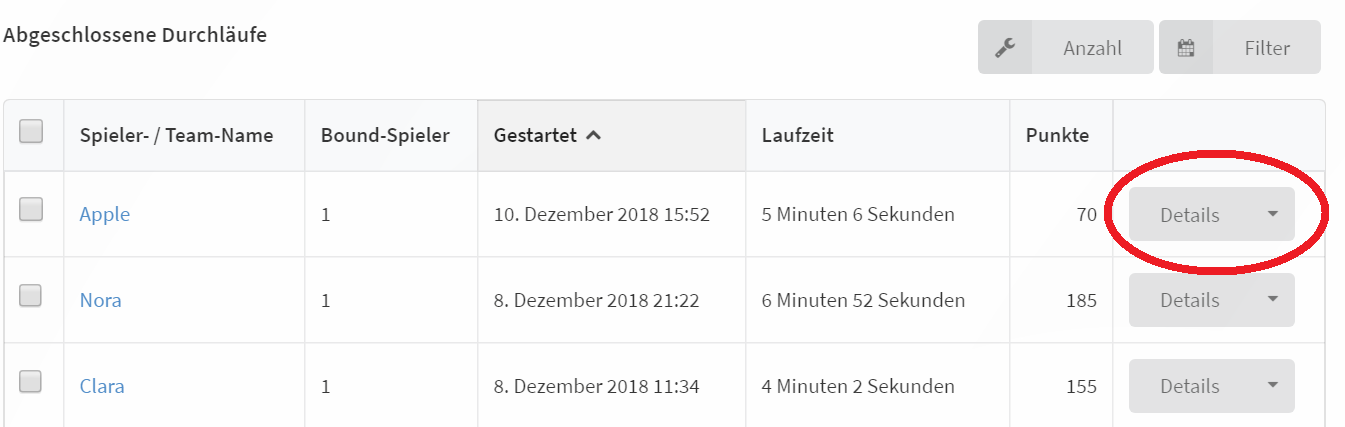The width and height of the screenshot is (1345, 427).
Task: Expand the Details dropdown arrow for Nora
Action: [1272, 299]
